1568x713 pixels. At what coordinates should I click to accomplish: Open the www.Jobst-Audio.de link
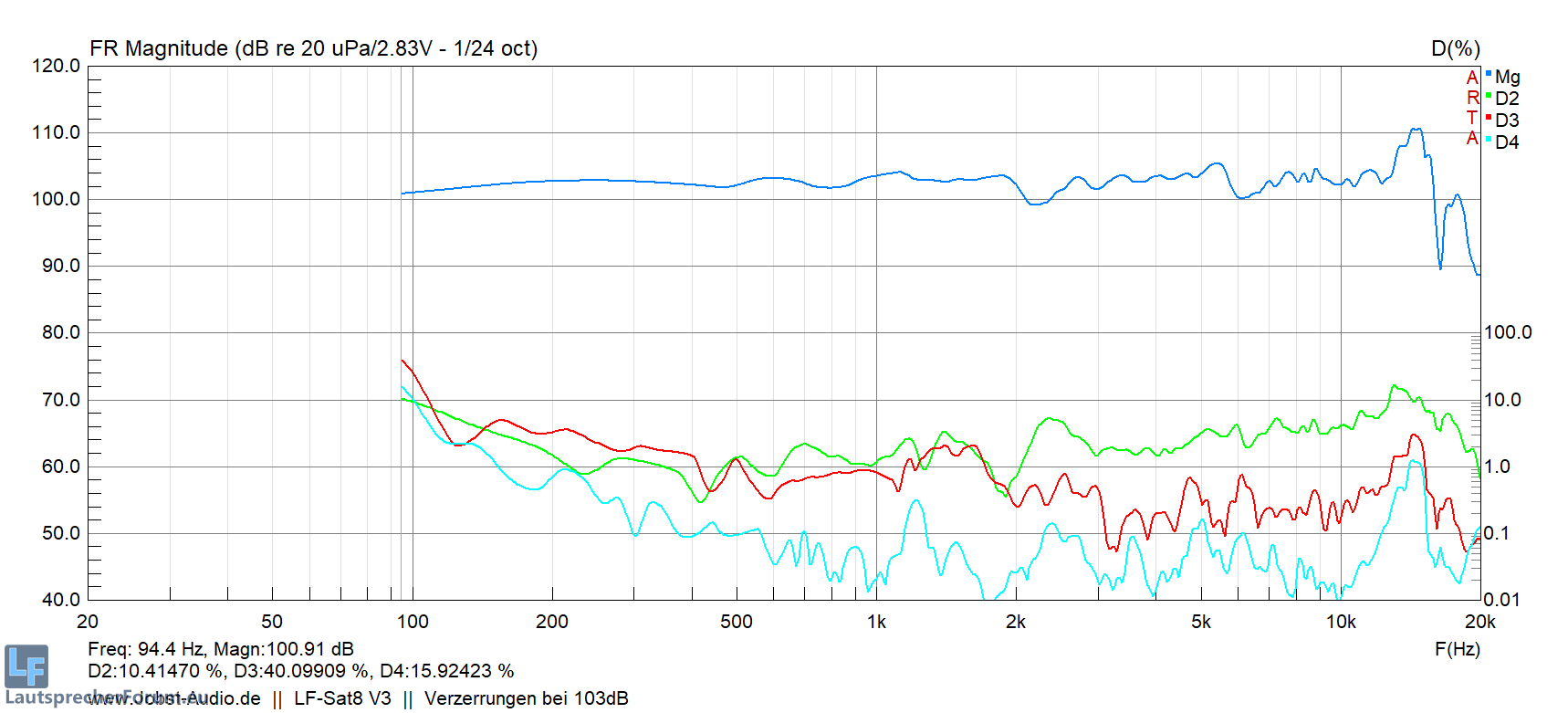[x=174, y=698]
